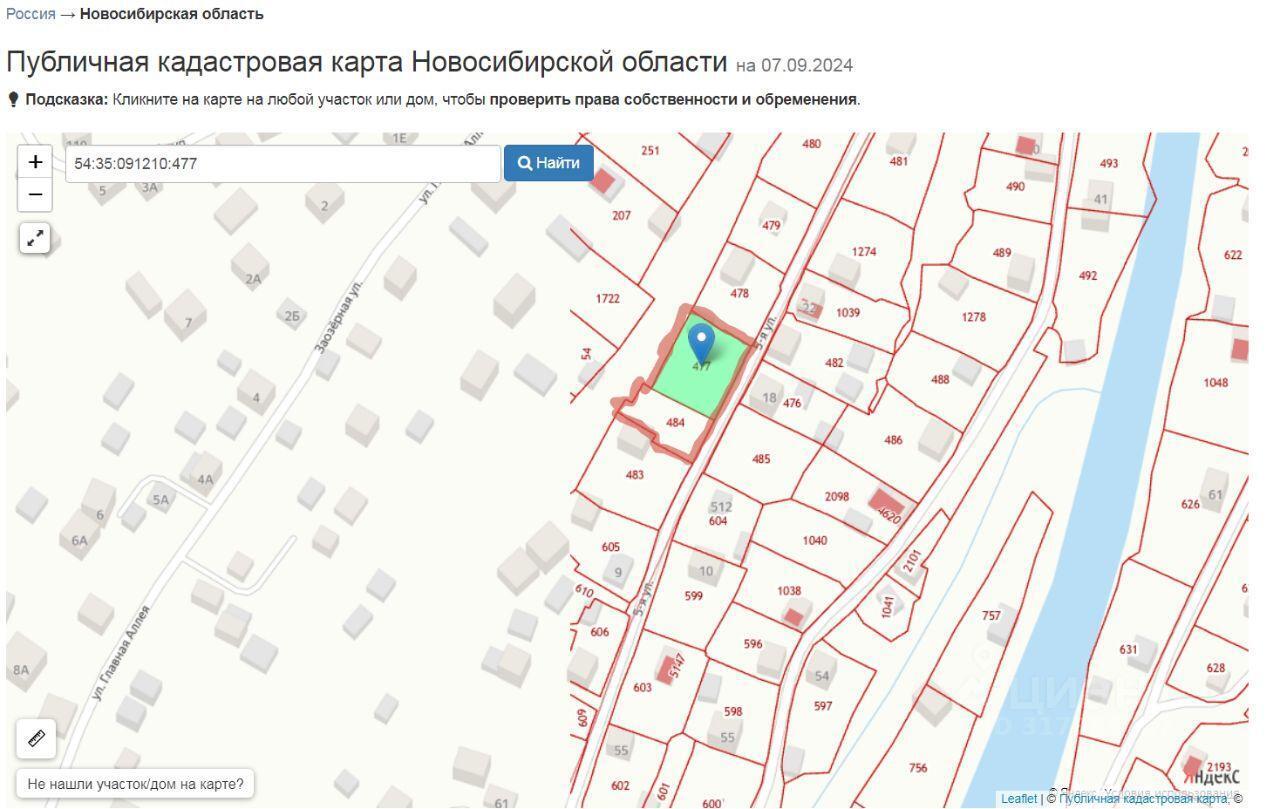Select parcel 605 on the map
Screen dimensions: 1280x809
[610, 547]
